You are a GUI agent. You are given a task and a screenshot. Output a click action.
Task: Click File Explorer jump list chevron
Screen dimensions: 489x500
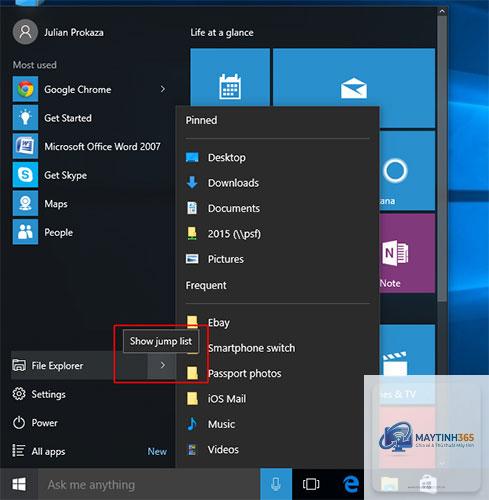click(162, 365)
